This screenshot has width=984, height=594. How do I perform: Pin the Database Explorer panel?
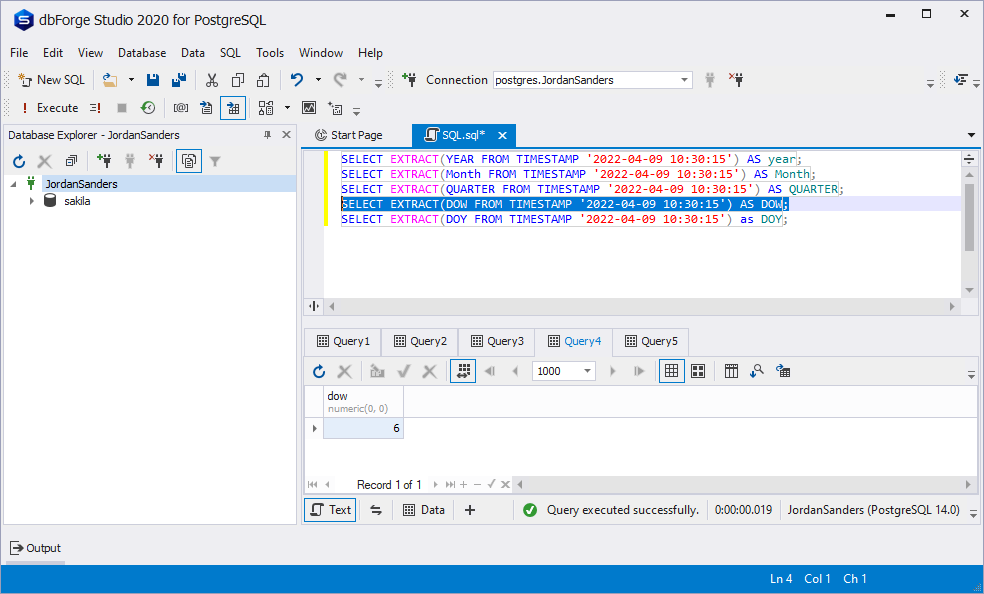coord(268,134)
